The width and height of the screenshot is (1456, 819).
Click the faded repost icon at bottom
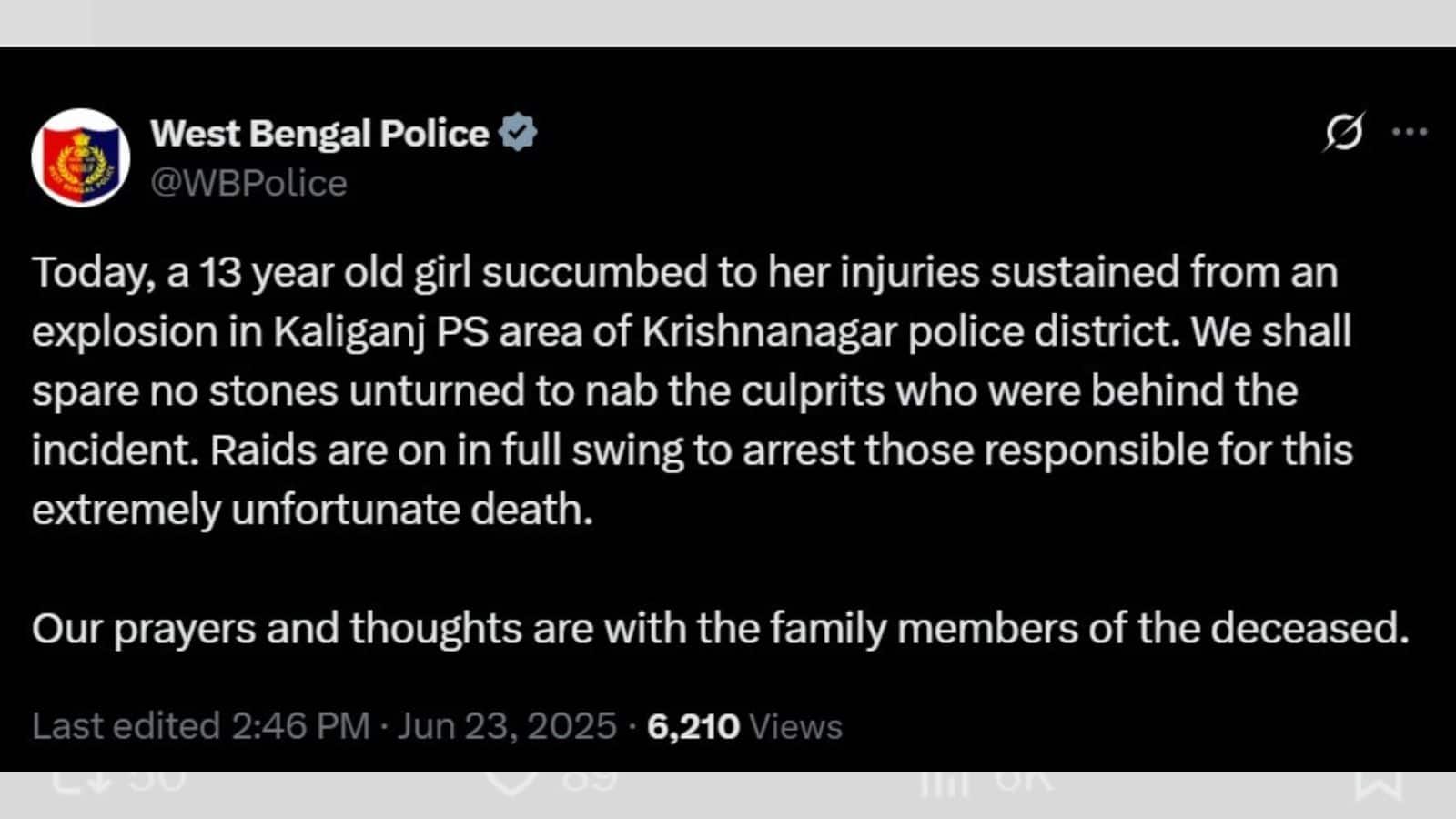pyautogui.click(x=80, y=781)
